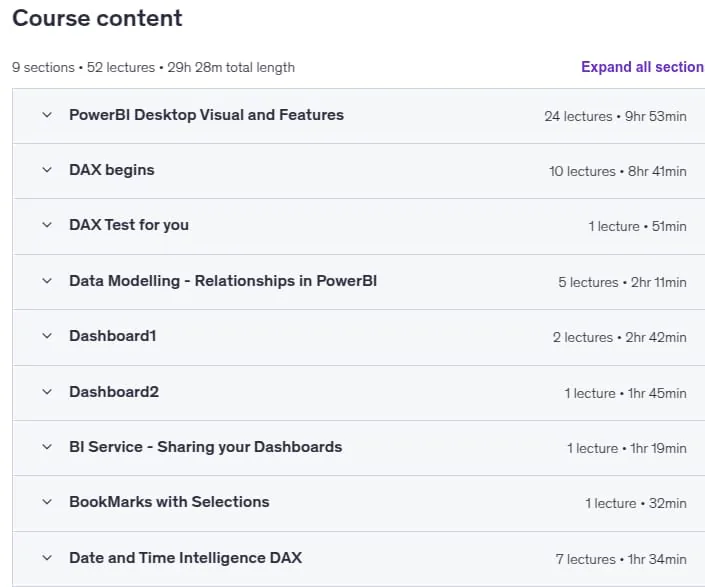Screen dimensions: 705x587
Task: Click the '24 lectures • 9hr 53min' text
Action: tap(615, 116)
